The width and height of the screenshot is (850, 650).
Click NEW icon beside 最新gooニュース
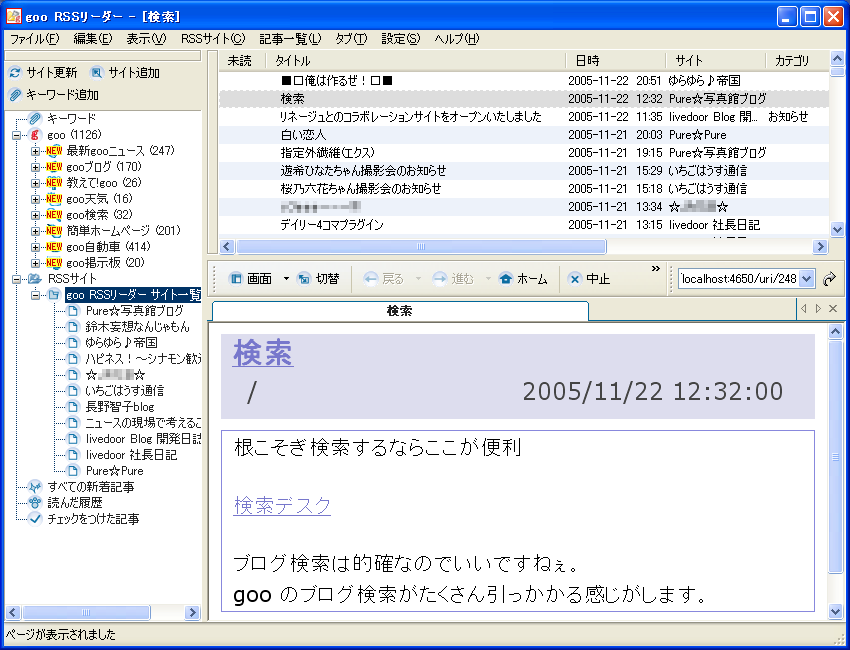(x=54, y=151)
